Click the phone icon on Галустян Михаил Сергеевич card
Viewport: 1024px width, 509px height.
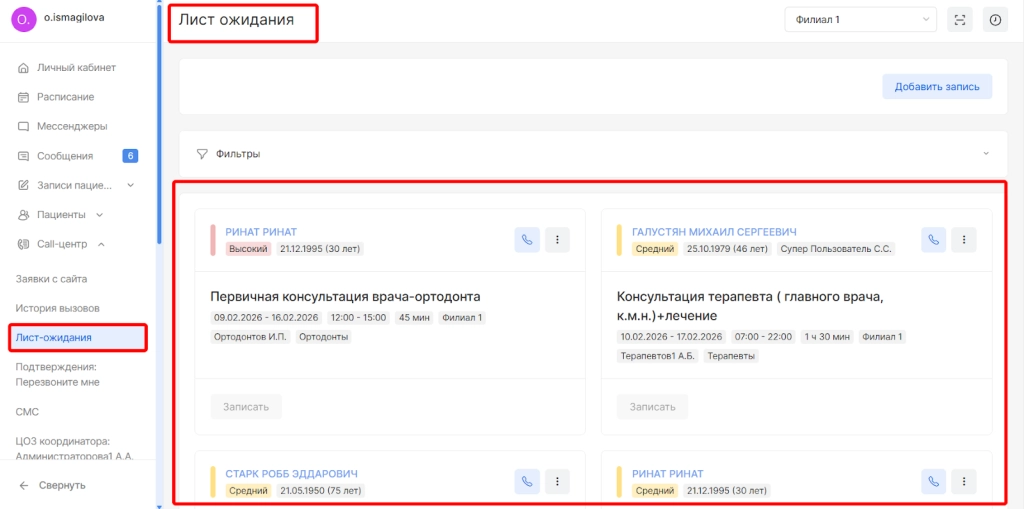933,240
